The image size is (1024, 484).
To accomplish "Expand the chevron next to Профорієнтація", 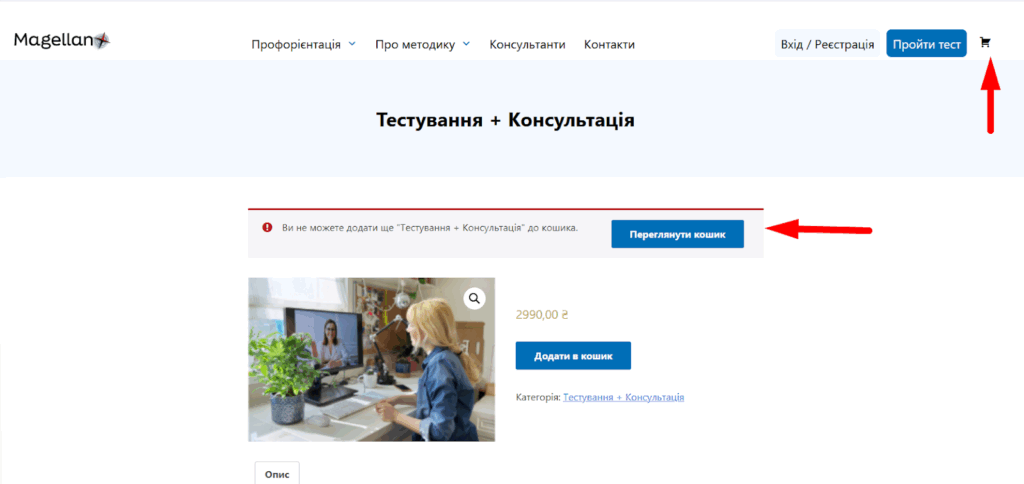I will coord(351,44).
